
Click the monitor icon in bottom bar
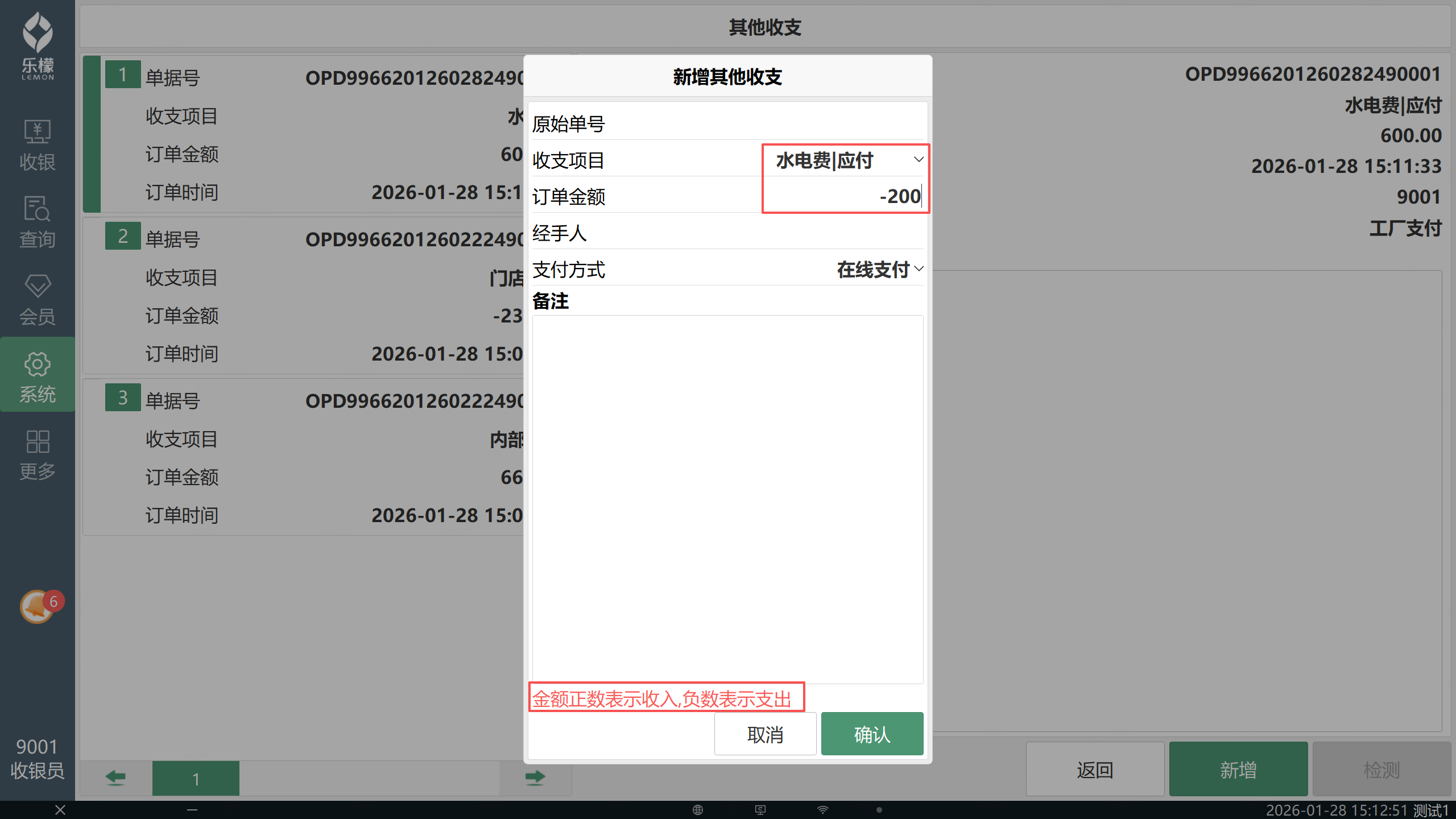760,810
